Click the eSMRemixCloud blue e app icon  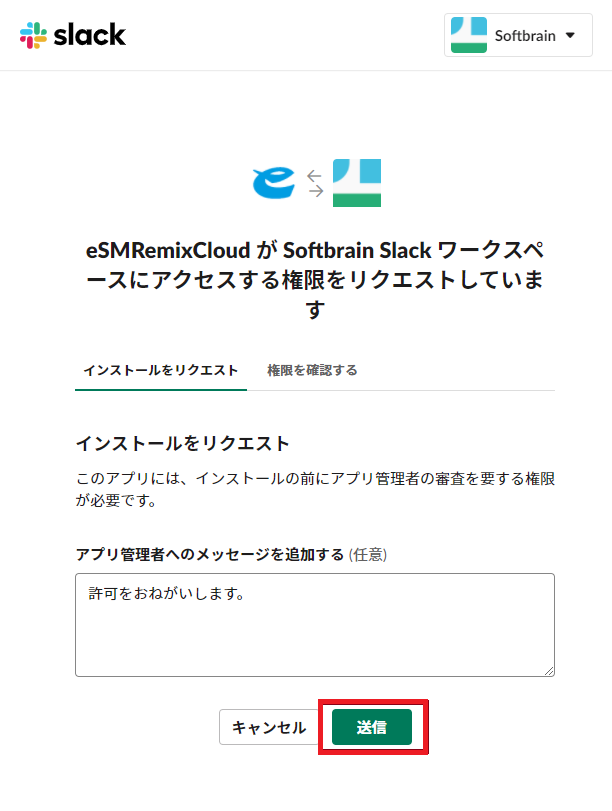pos(274,183)
